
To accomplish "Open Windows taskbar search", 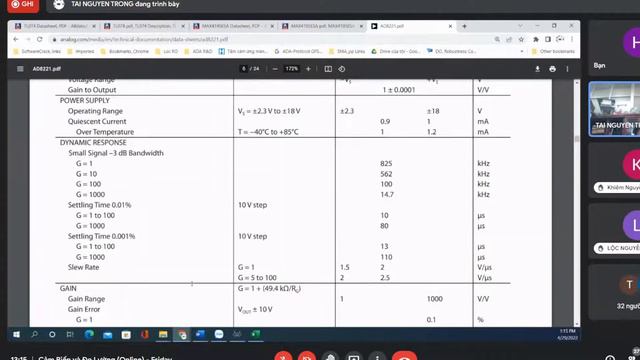I will tap(35, 334).
